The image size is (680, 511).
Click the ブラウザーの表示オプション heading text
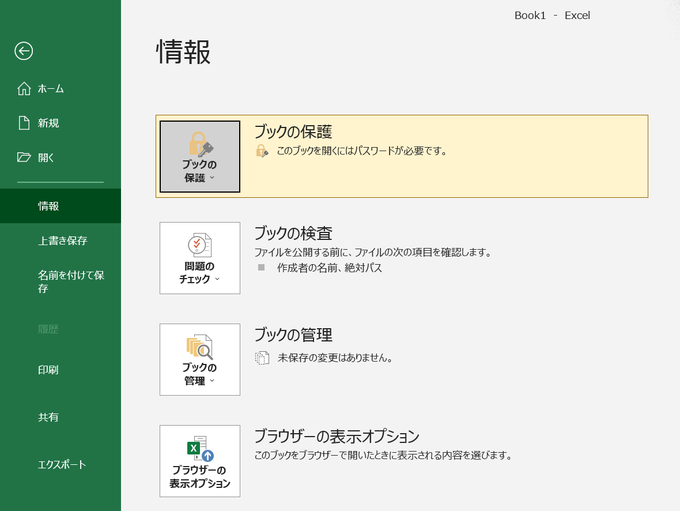point(337,436)
